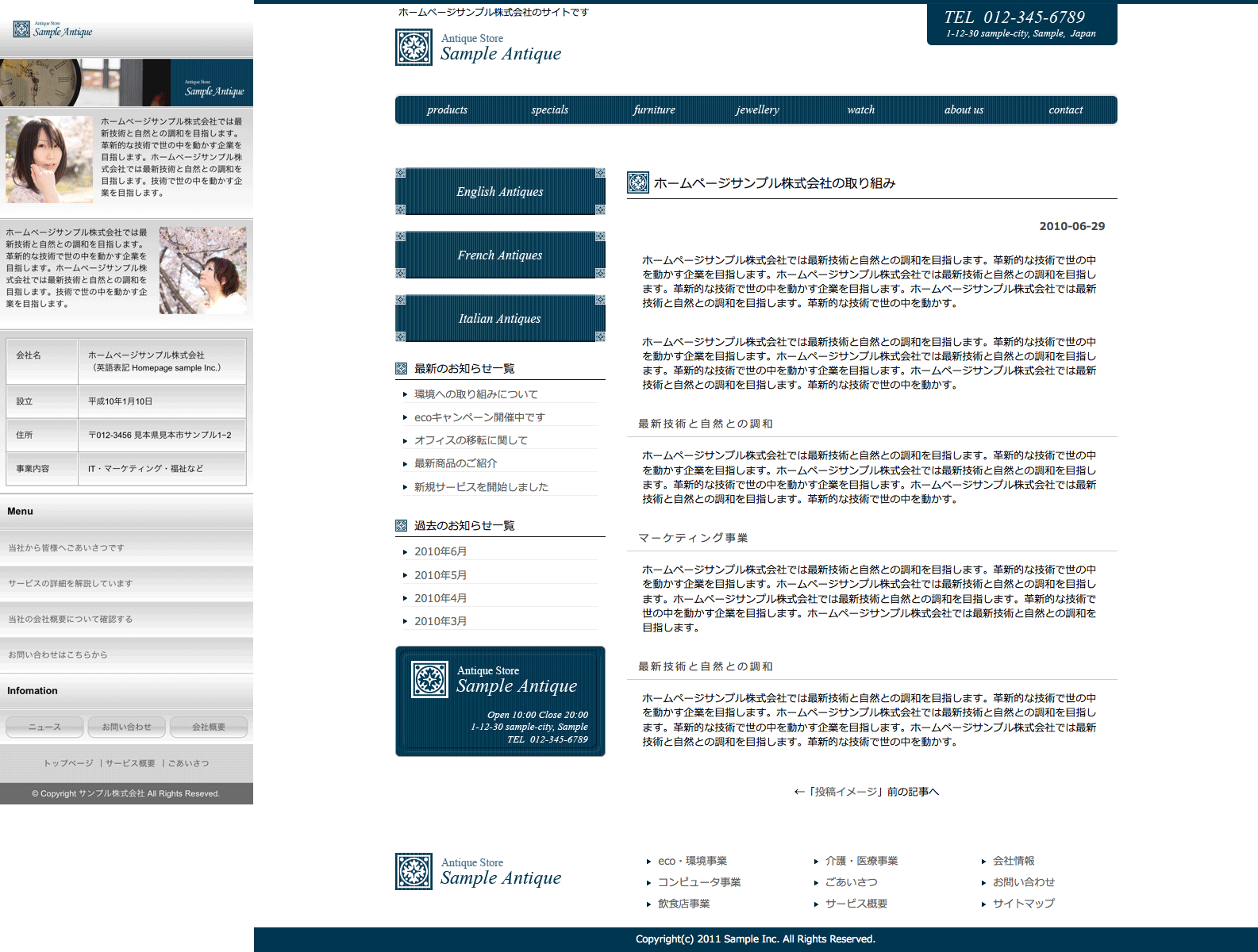The height and width of the screenshot is (952, 1258).
Task: Open the コンピュータ事業 footer link
Action: pos(698,882)
